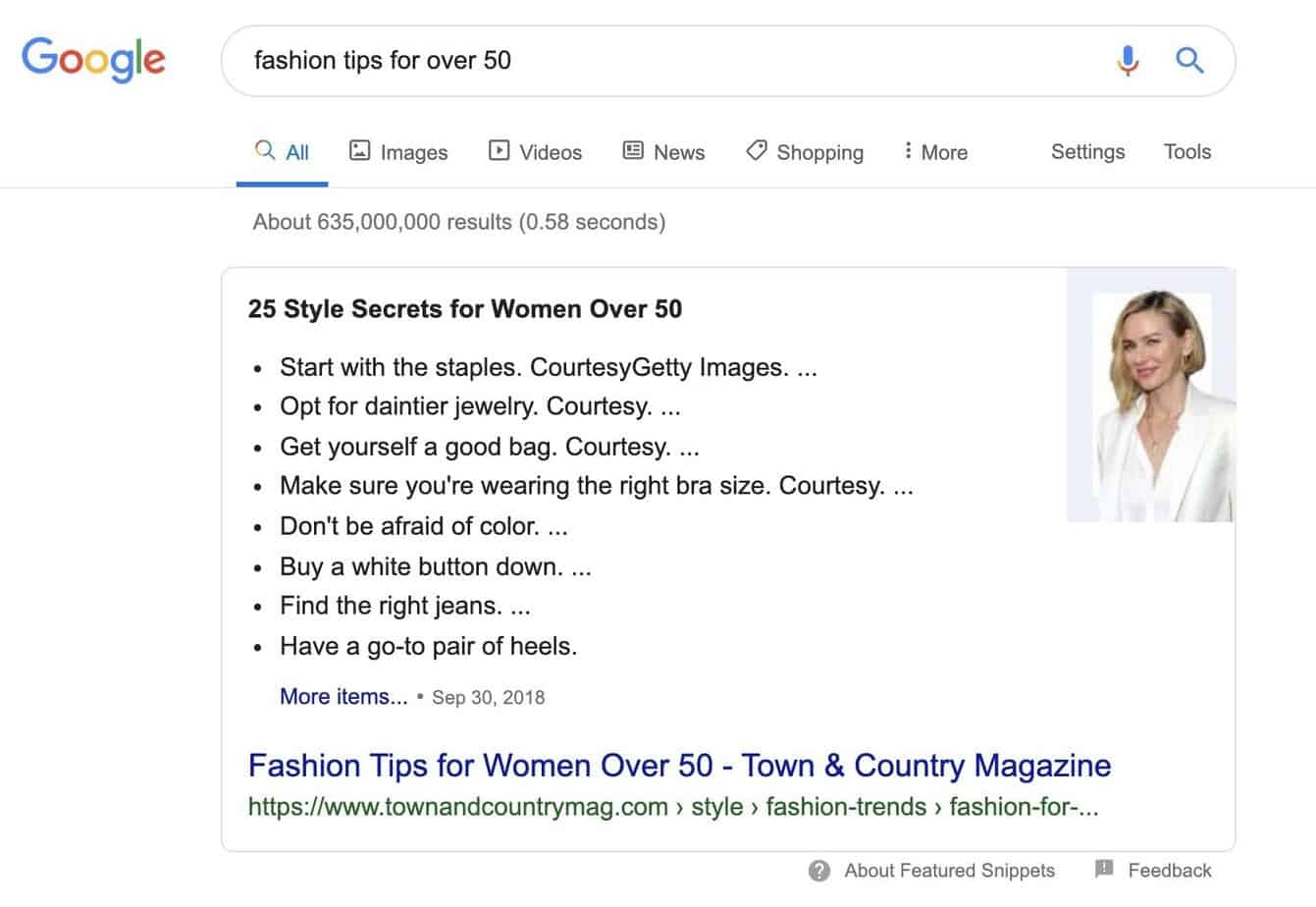Open the Tools filter options
The width and height of the screenshot is (1316, 907).
[x=1186, y=152]
